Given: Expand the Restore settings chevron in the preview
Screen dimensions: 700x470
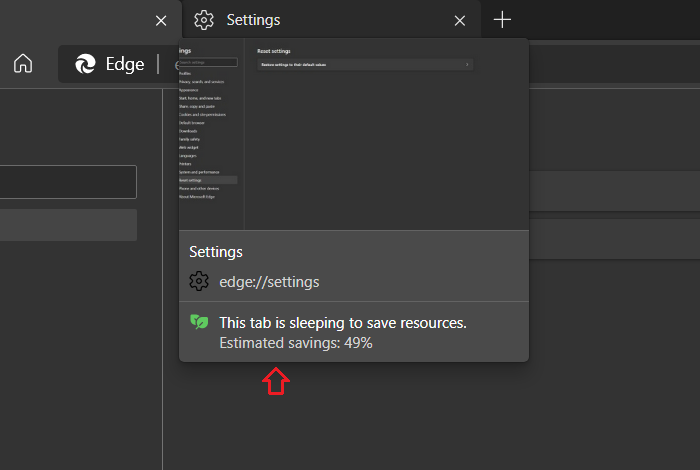Looking at the screenshot, I should pos(467,64).
